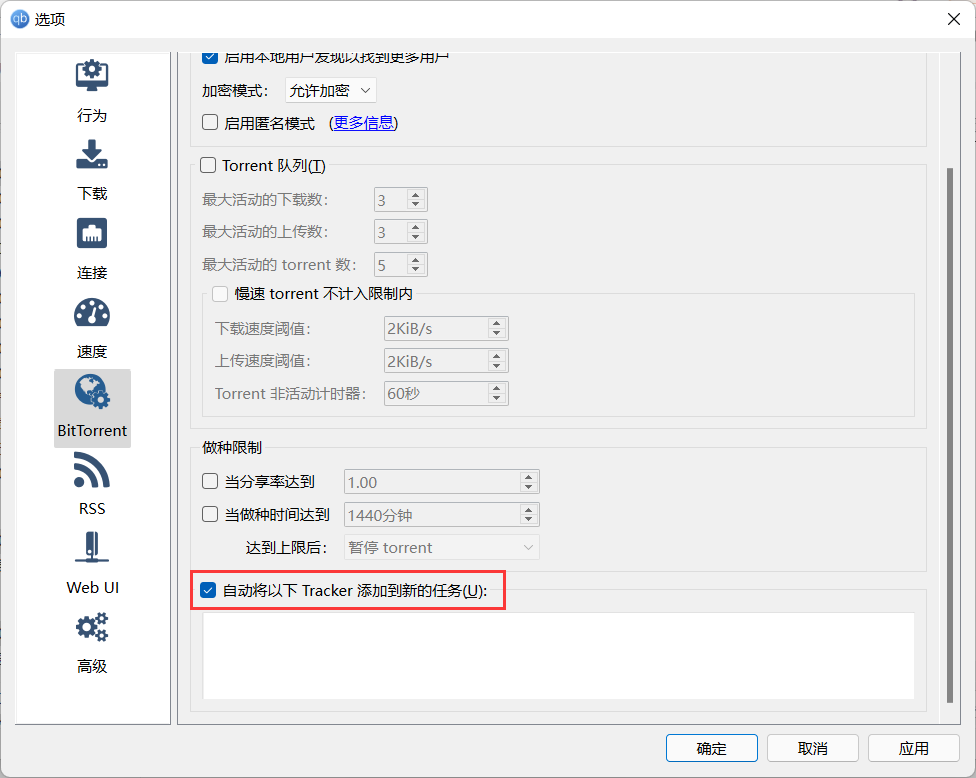Uncheck 自动将以下 Tracker 添加到新的任务 checkbox
The width and height of the screenshot is (976, 778).
point(208,590)
